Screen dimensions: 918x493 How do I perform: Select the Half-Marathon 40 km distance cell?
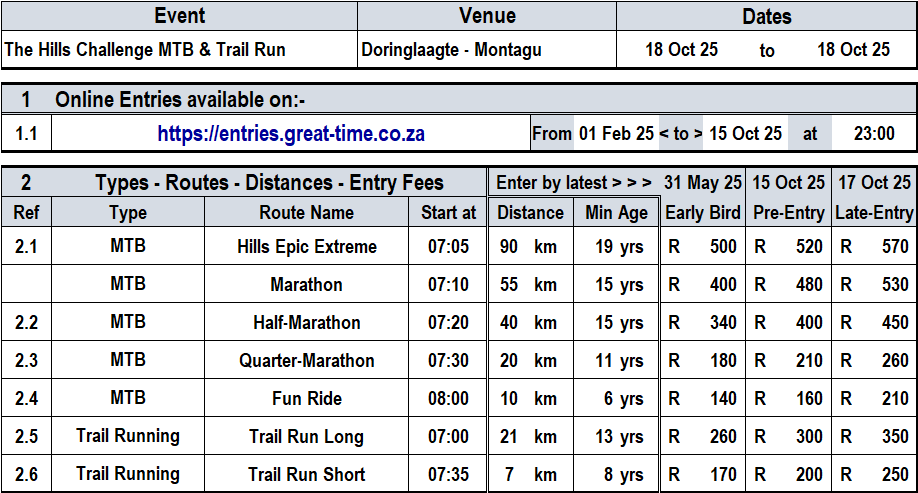pyautogui.click(x=530, y=323)
